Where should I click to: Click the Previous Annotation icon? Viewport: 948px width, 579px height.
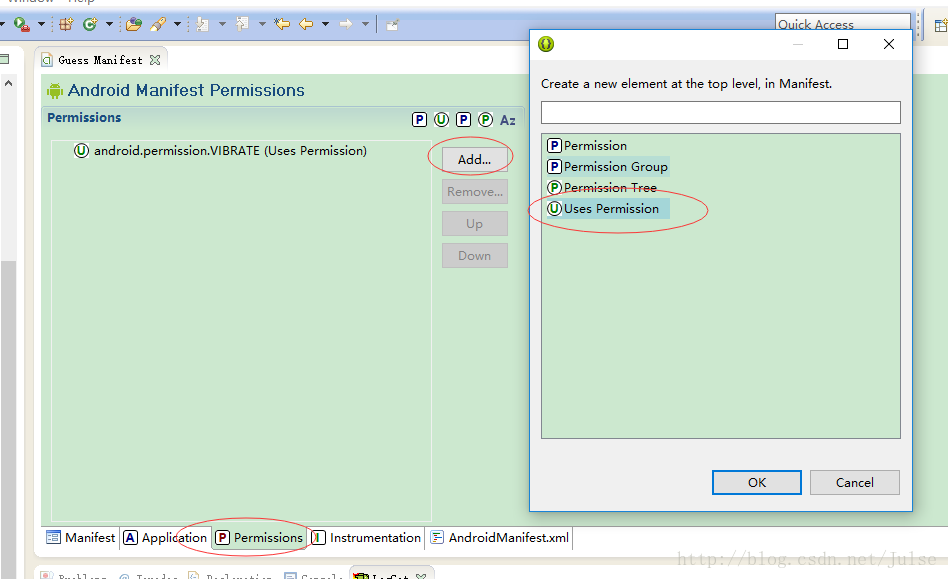click(x=242, y=24)
